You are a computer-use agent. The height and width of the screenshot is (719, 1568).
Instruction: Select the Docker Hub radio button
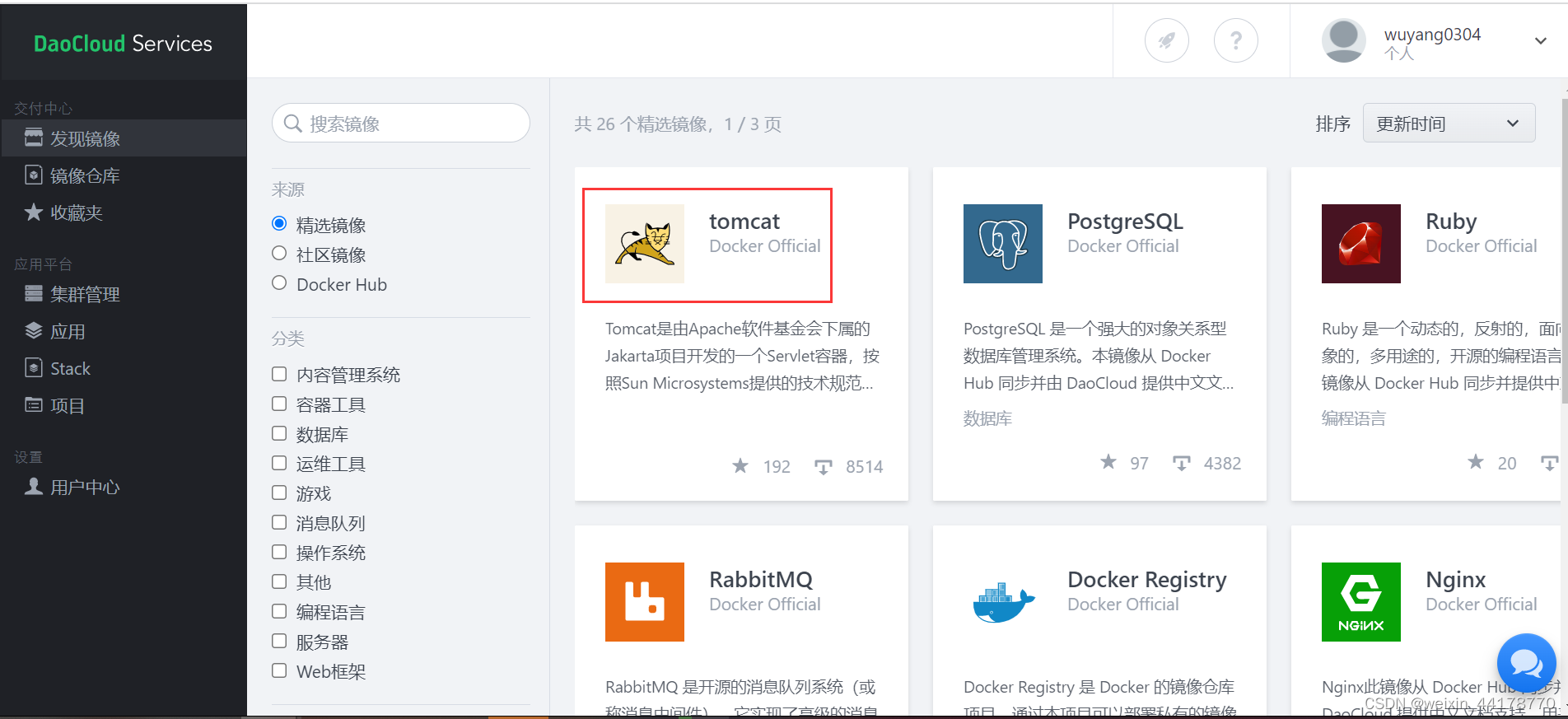[x=279, y=282]
